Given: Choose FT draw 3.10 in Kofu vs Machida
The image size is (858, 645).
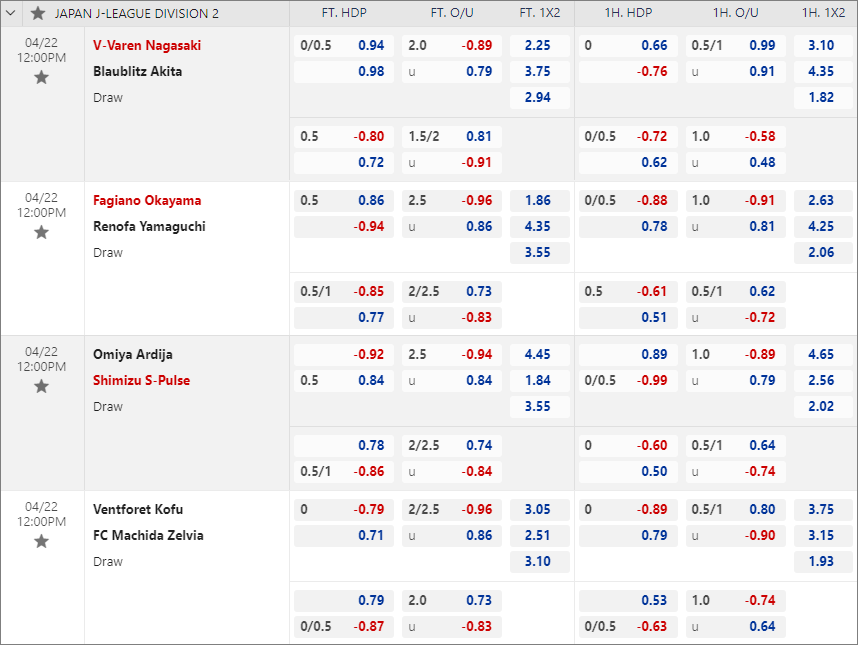Looking at the screenshot, I should 540,561.
